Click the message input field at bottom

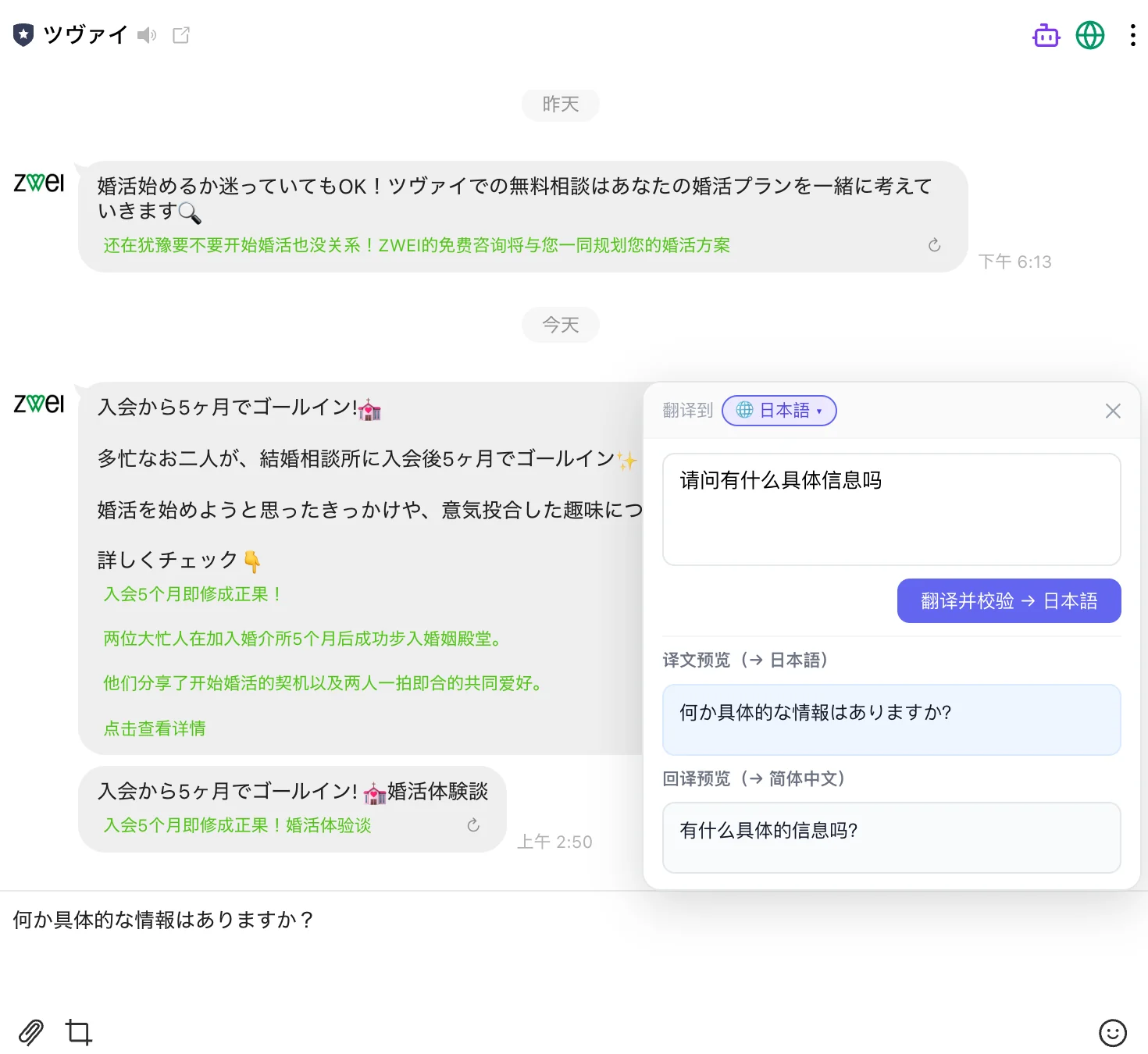[574, 949]
